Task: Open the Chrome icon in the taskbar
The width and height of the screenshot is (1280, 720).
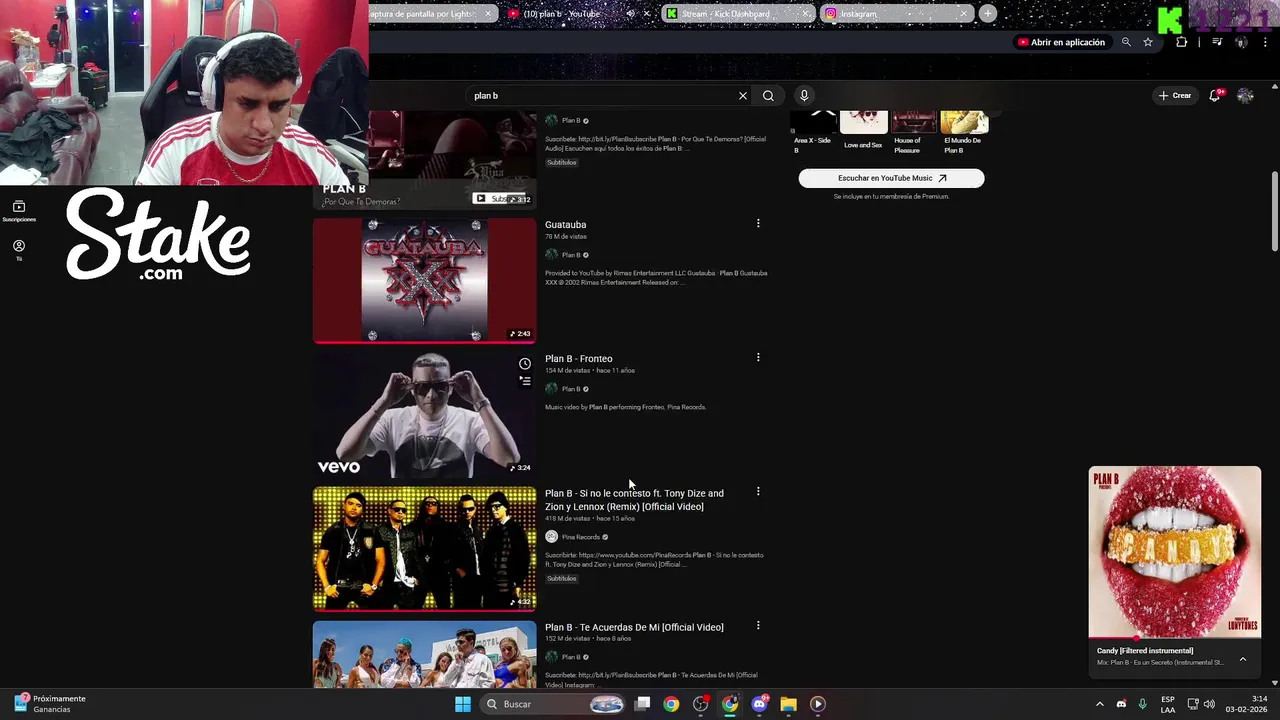Action: [x=671, y=704]
